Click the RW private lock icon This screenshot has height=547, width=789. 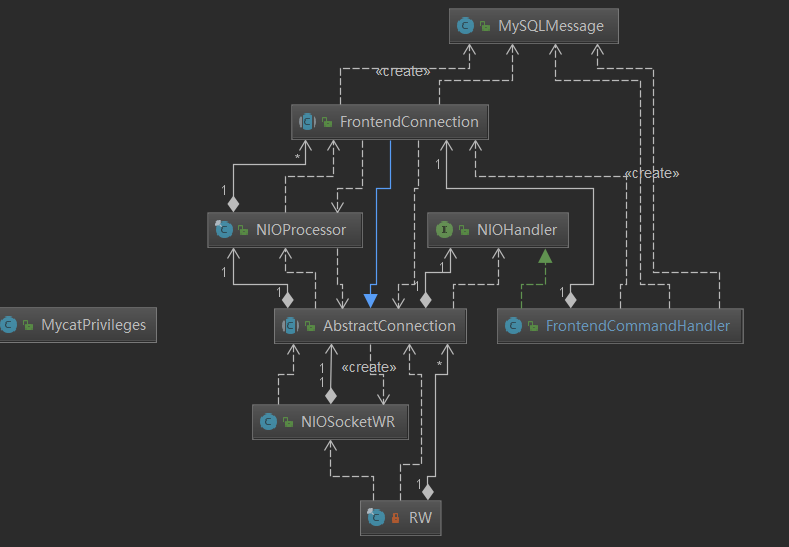pos(396,518)
